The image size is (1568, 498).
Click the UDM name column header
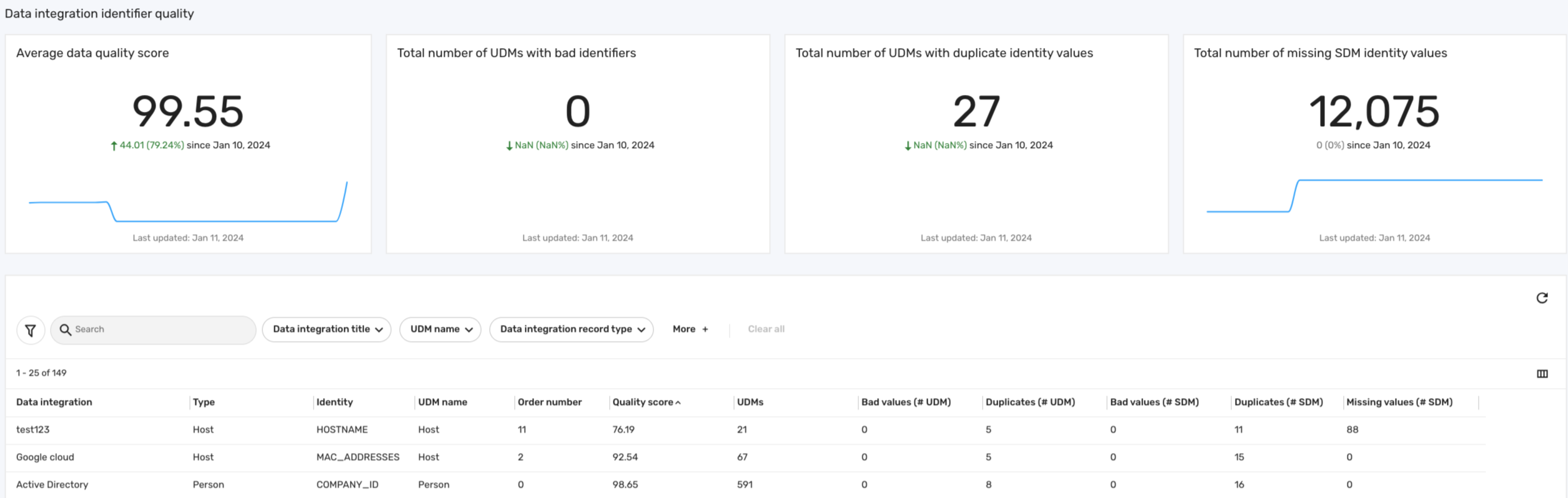click(x=442, y=402)
